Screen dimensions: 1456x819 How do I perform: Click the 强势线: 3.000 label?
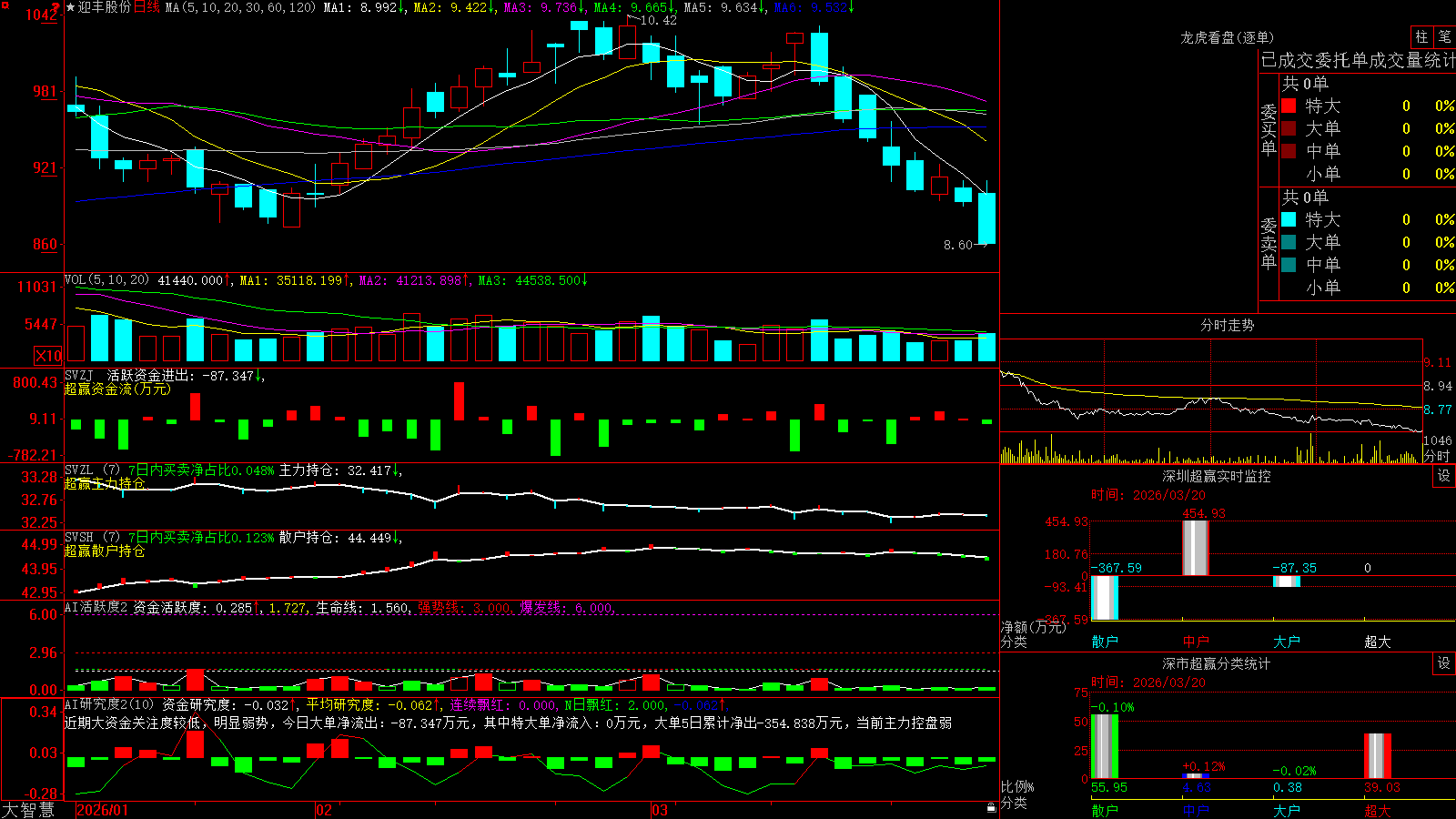(x=464, y=608)
